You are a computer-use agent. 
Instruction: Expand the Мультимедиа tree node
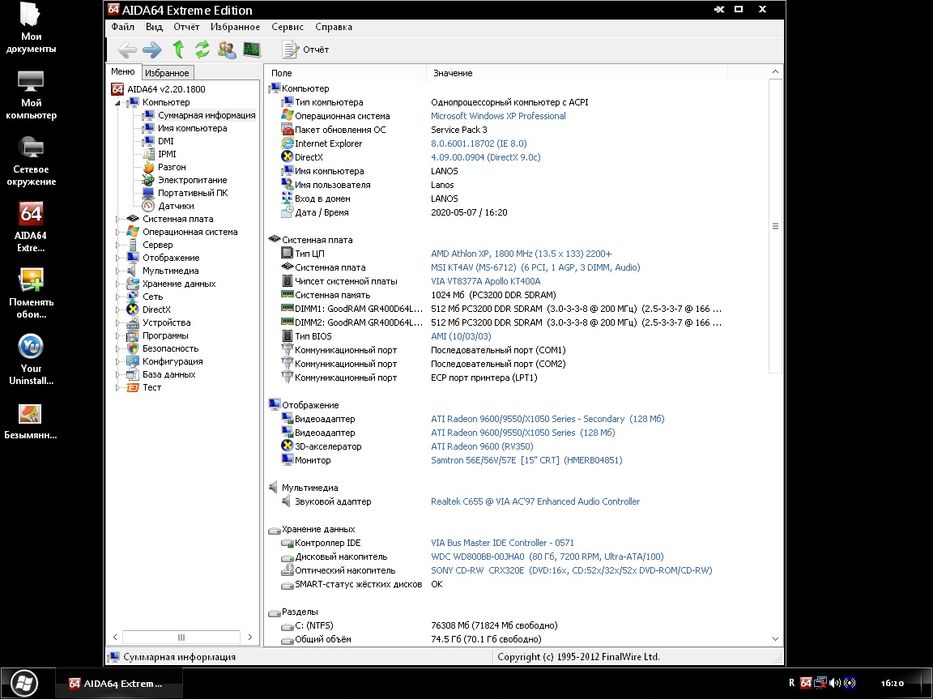tap(117, 271)
